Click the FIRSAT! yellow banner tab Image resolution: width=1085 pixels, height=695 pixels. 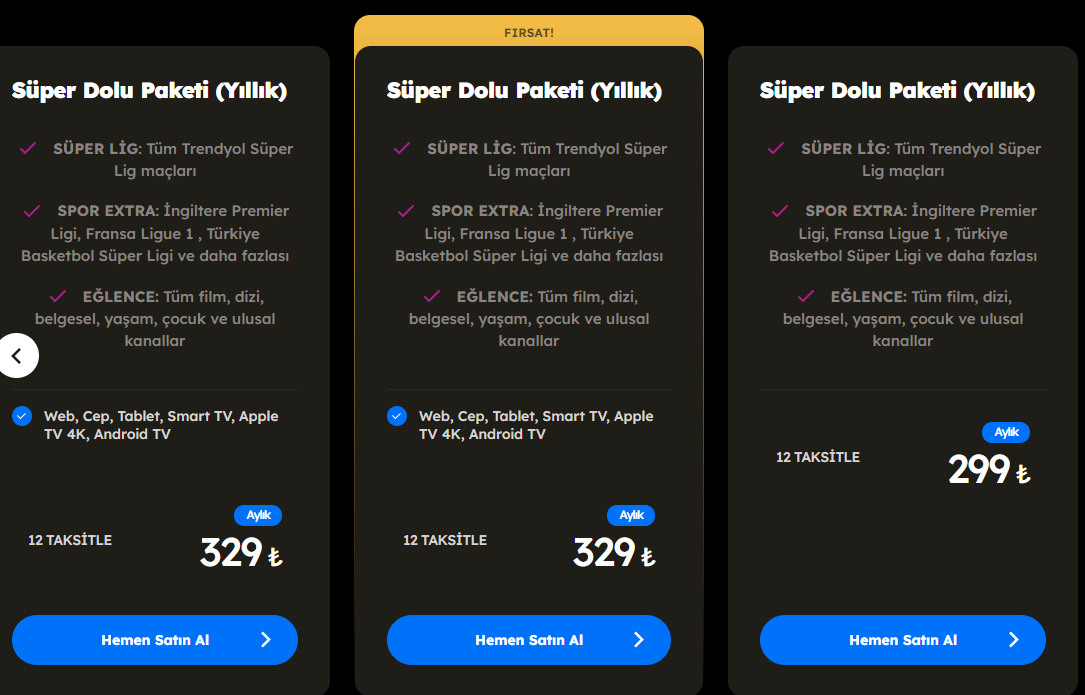(x=529, y=32)
